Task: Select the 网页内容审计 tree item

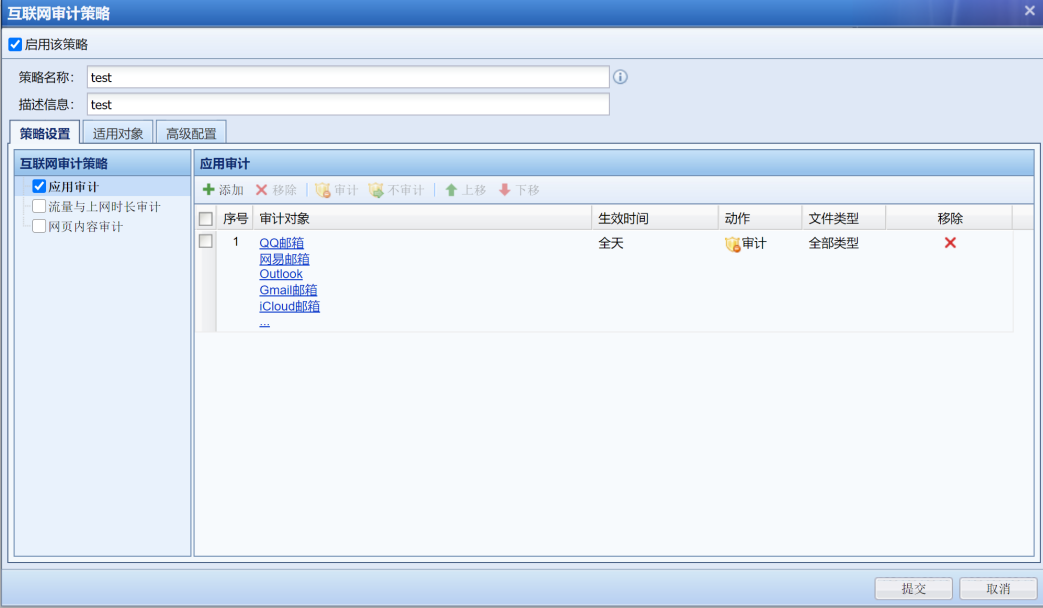Action: [86, 227]
